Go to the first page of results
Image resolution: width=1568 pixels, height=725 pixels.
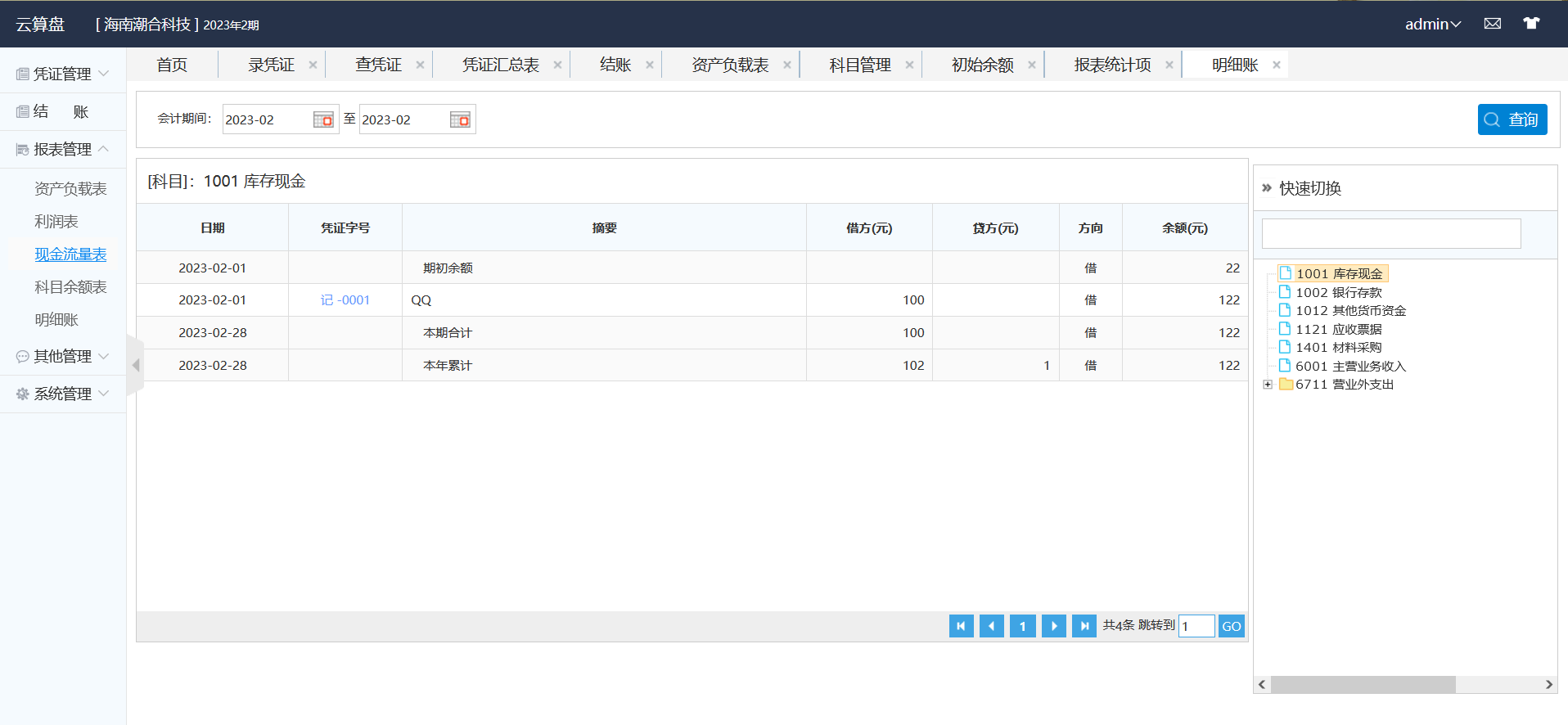[x=961, y=626]
